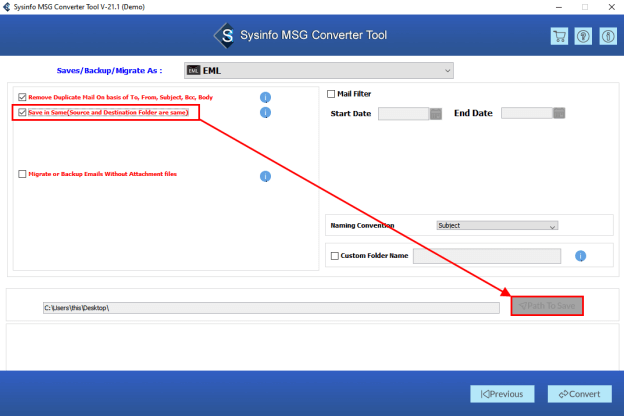624x416 pixels.
Task: Minimize the converter window
Action: pos(559,7)
